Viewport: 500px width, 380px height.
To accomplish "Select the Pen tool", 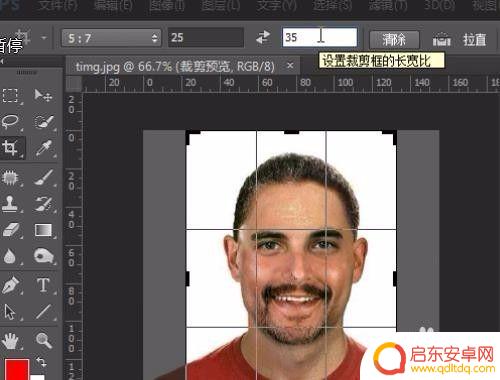I will (x=11, y=285).
